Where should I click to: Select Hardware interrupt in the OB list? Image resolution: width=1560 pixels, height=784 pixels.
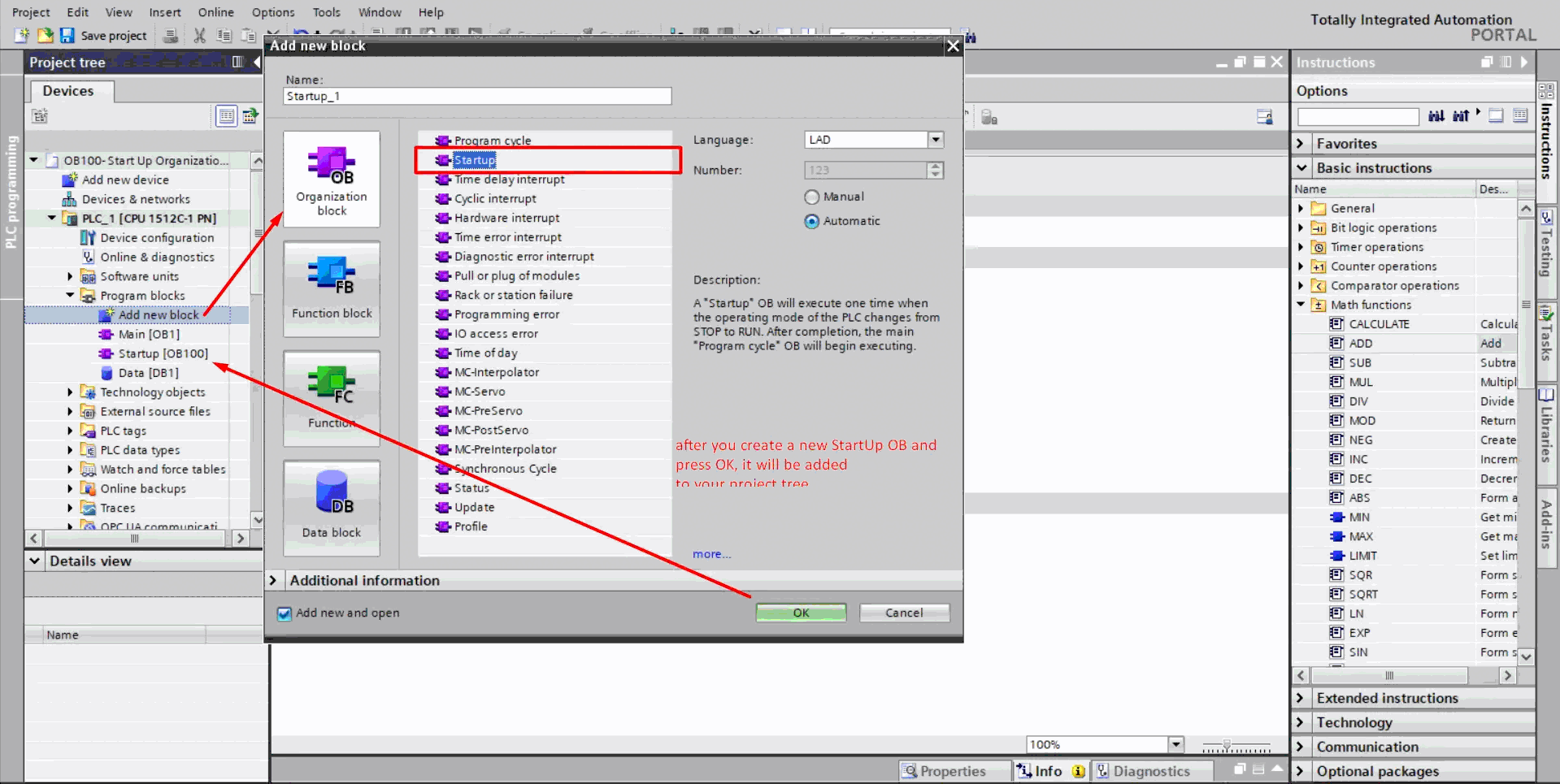pyautogui.click(x=506, y=218)
